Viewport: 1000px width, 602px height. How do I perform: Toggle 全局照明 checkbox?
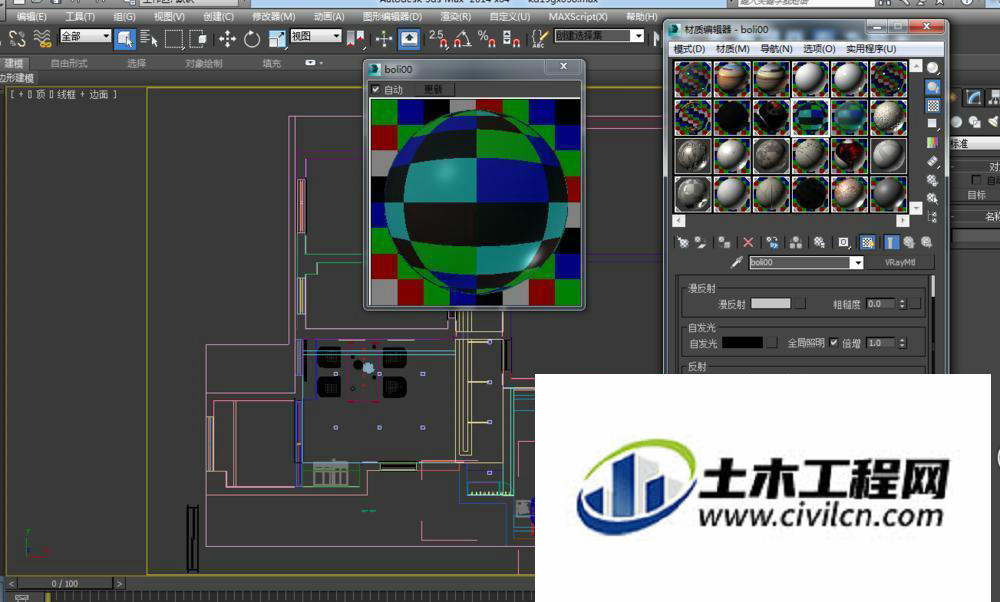834,342
